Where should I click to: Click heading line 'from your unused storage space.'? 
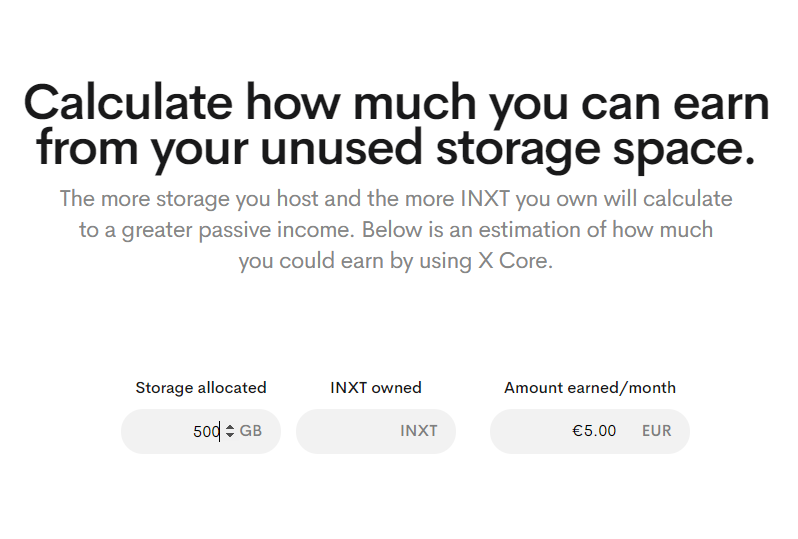(x=396, y=148)
